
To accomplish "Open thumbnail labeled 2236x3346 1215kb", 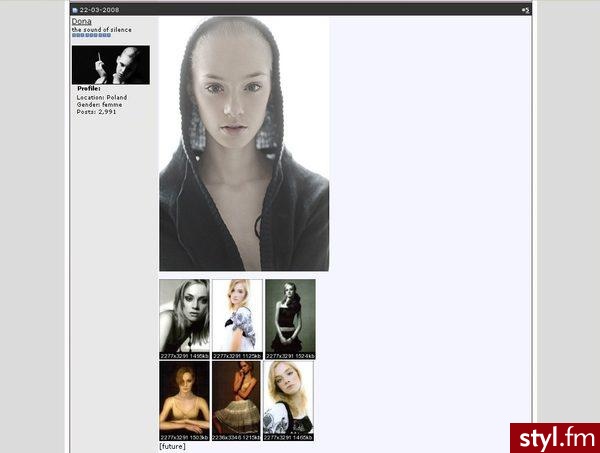I will pyautogui.click(x=236, y=401).
